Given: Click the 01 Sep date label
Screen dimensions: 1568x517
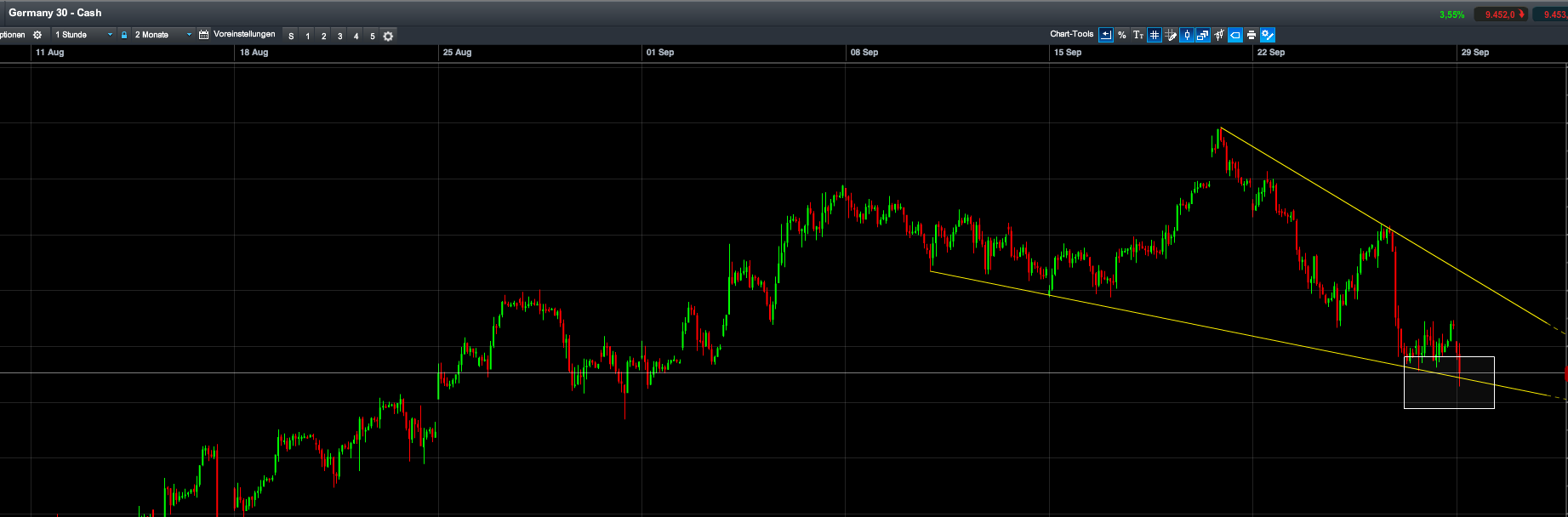Looking at the screenshot, I should tap(660, 53).
